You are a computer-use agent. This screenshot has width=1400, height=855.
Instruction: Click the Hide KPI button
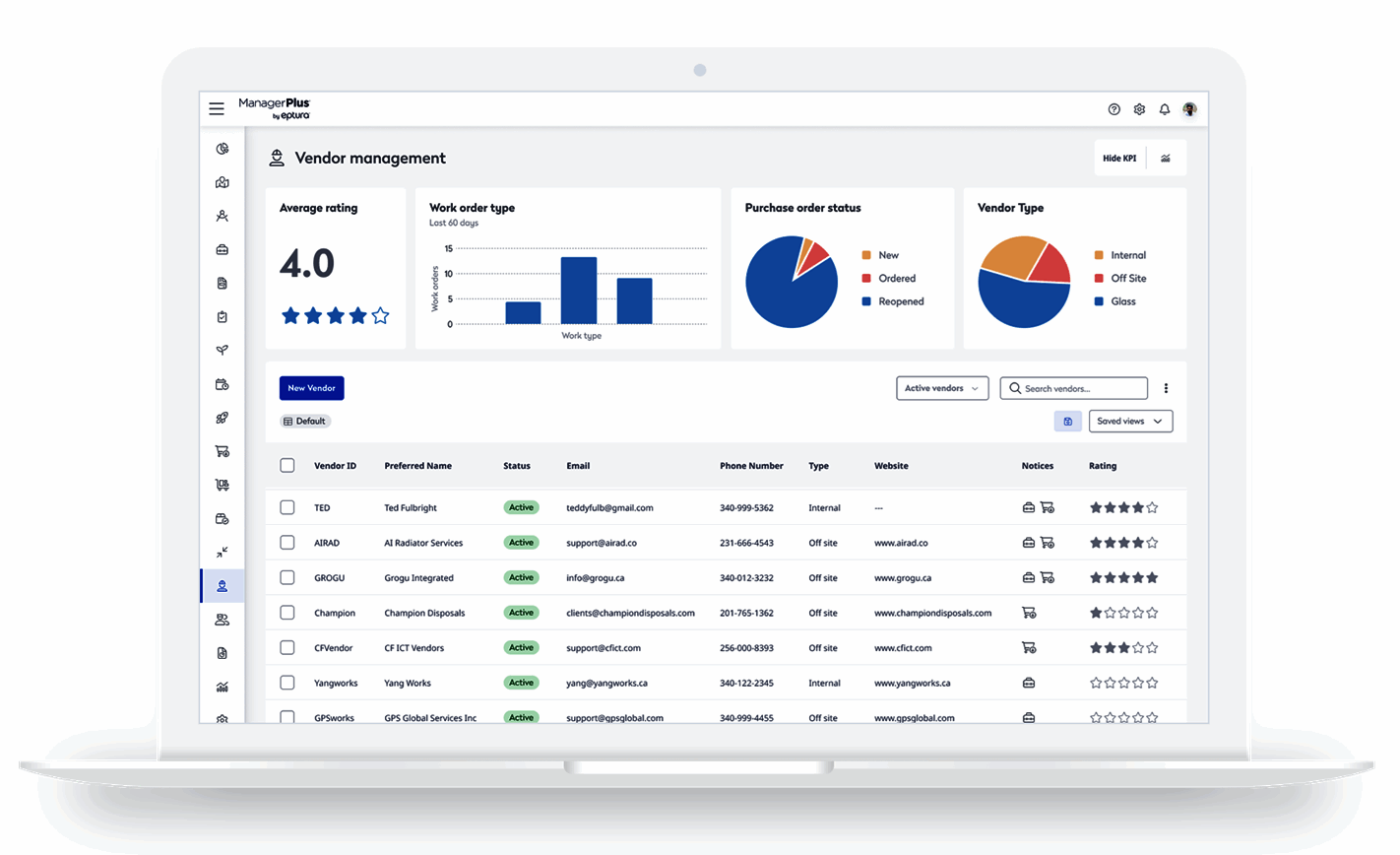[1119, 158]
